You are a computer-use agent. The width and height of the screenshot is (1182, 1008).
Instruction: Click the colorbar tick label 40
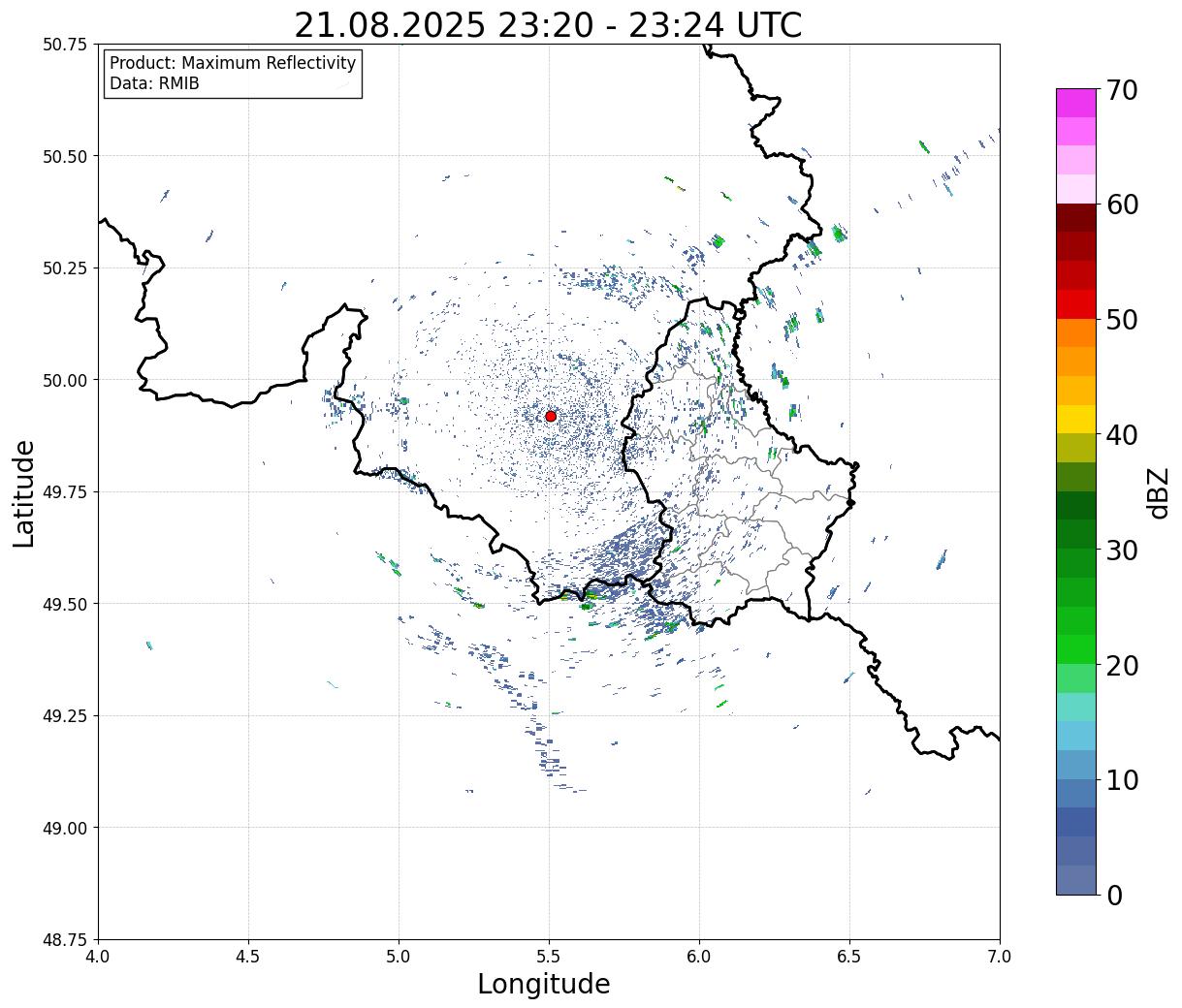(x=1122, y=435)
